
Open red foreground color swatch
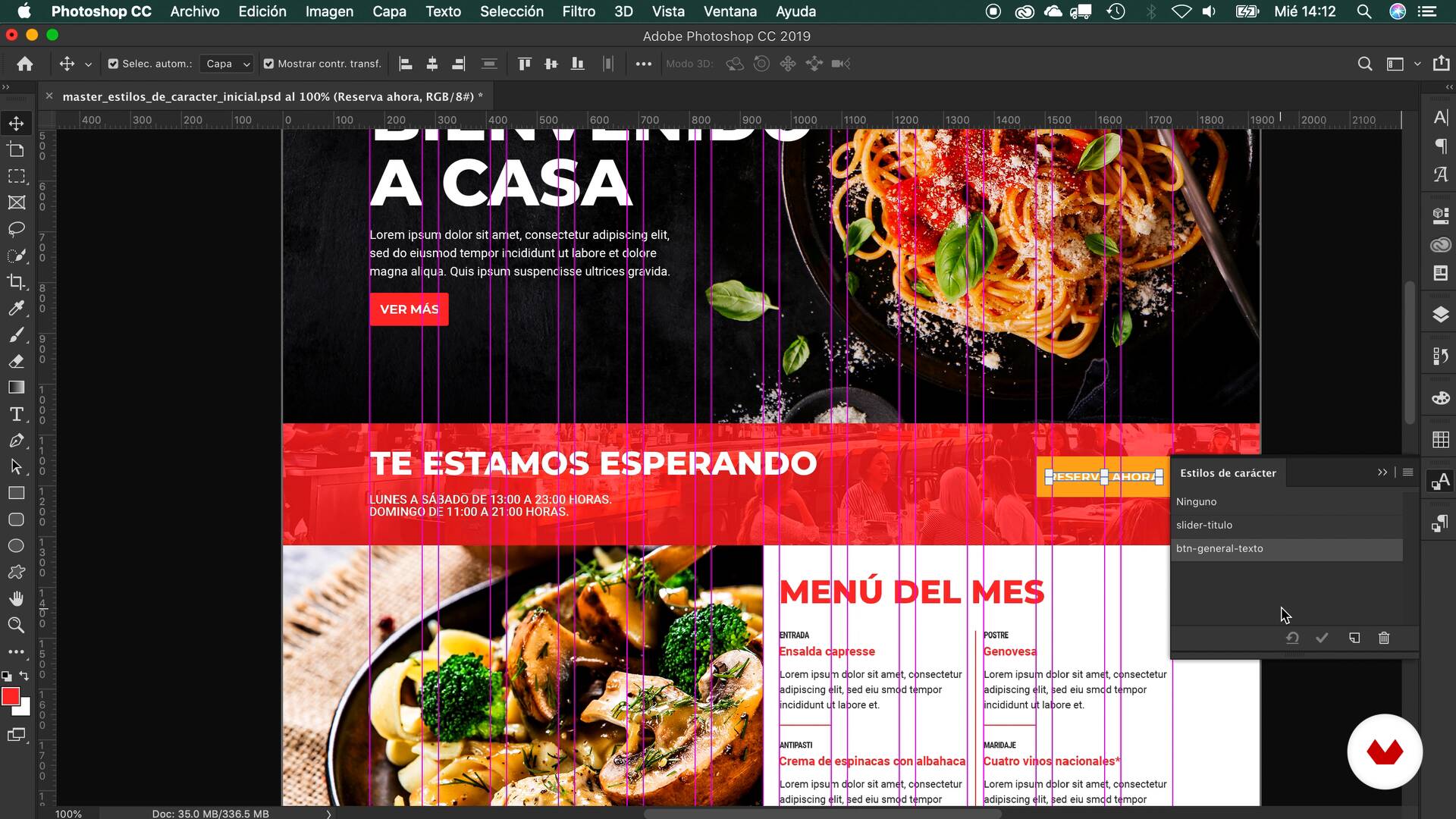point(10,696)
